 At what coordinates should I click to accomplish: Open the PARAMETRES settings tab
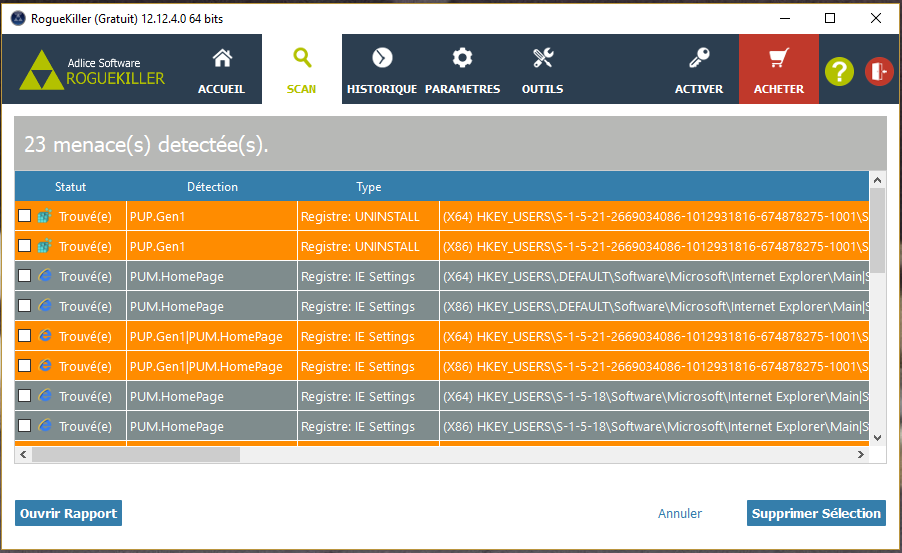pos(463,70)
